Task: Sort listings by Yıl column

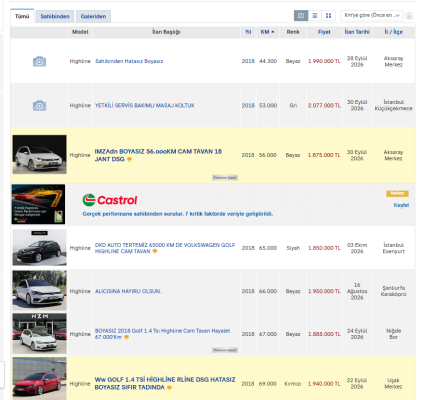Action: [248, 32]
